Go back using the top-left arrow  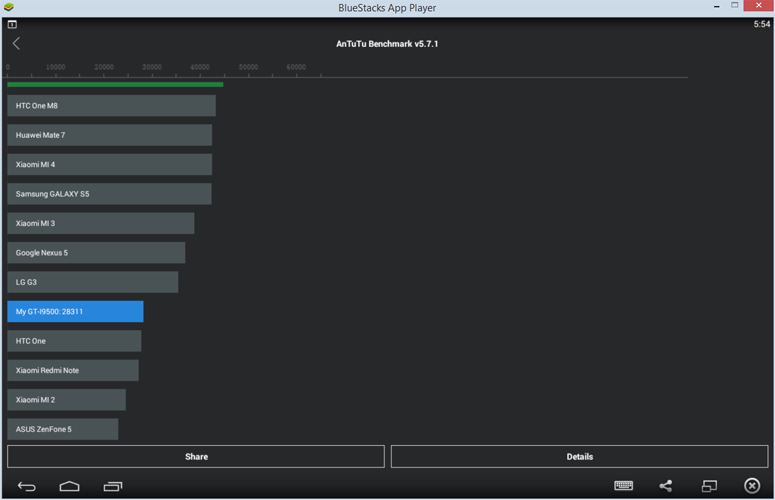[16, 43]
